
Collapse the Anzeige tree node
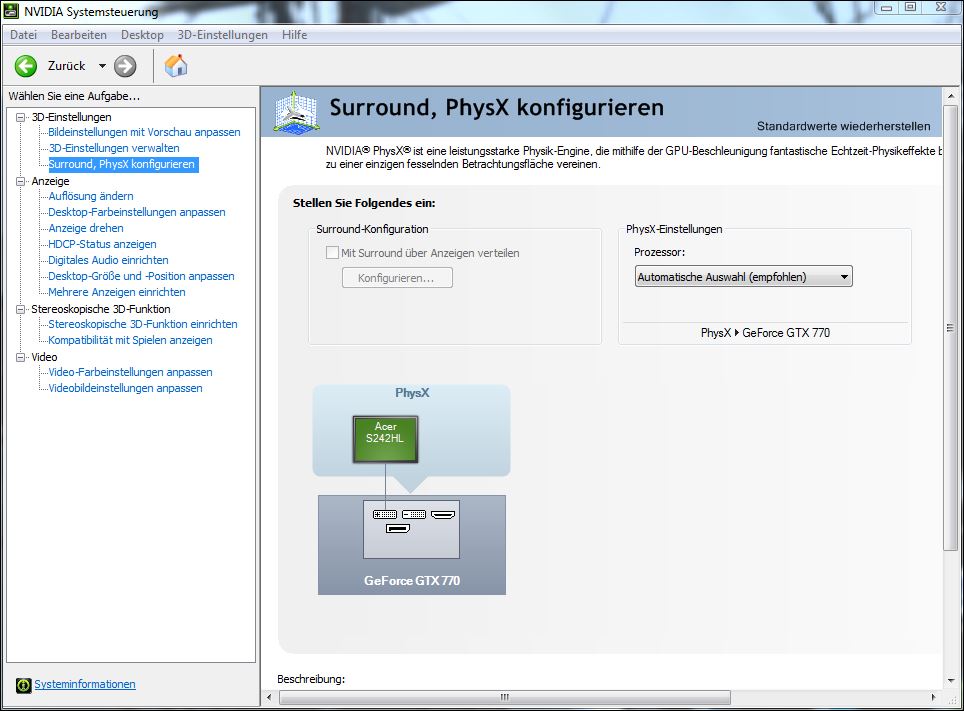[x=21, y=181]
